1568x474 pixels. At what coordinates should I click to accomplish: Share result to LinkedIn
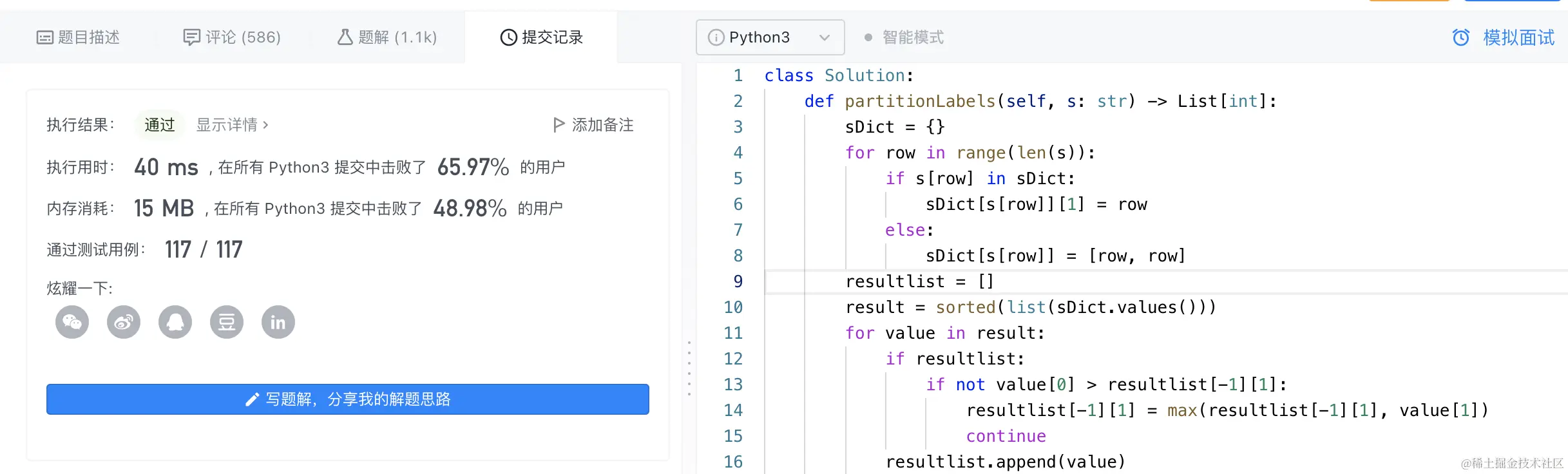pos(278,322)
